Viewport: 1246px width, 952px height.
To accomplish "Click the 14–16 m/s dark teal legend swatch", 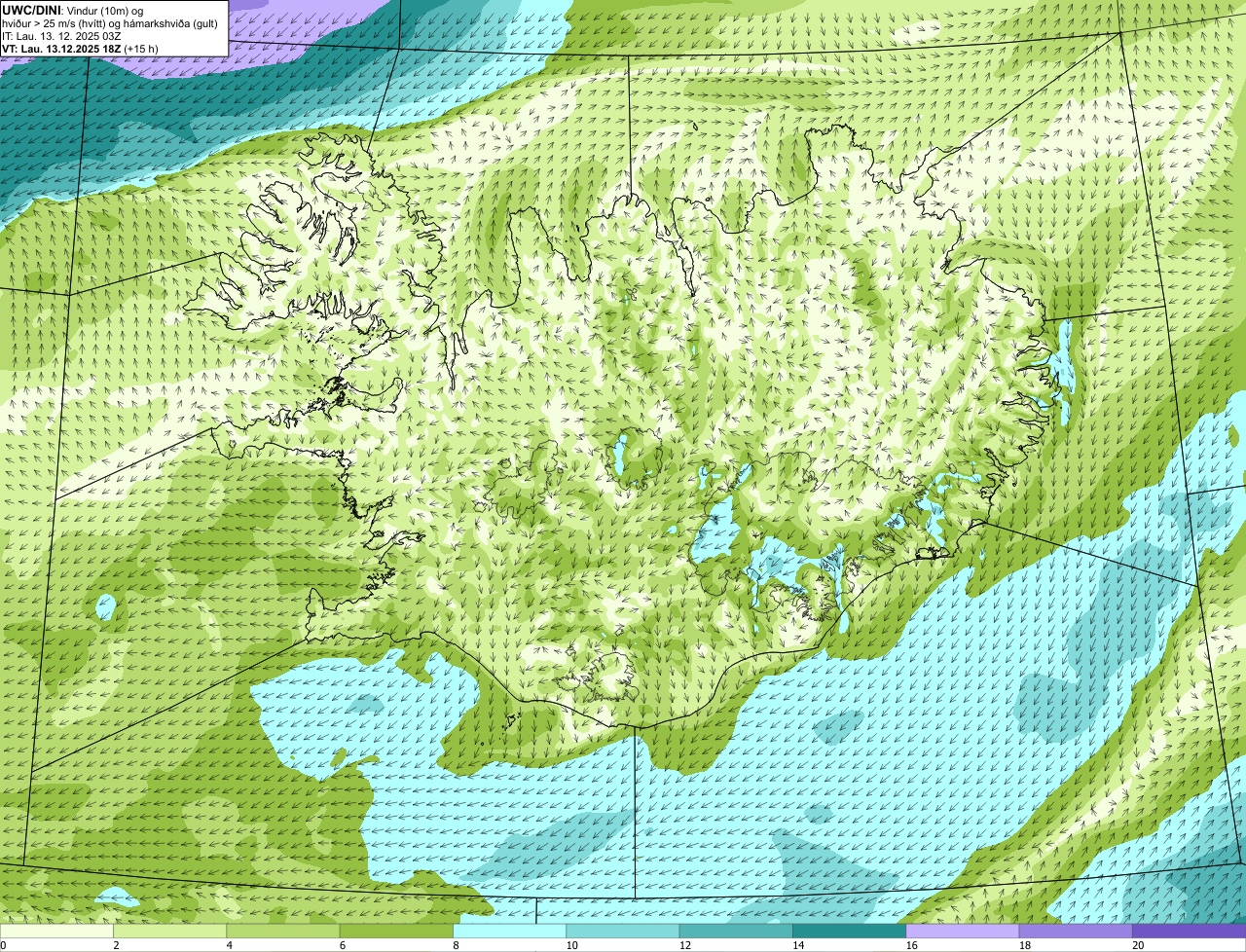I will click(x=850, y=931).
